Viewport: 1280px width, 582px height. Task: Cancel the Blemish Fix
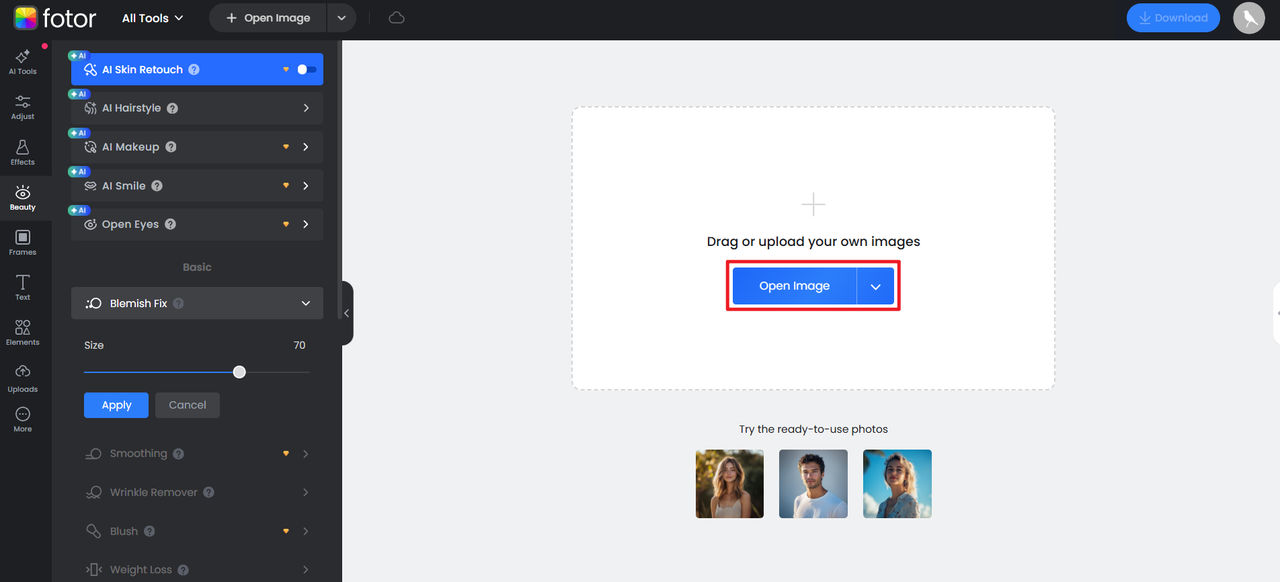tap(187, 405)
